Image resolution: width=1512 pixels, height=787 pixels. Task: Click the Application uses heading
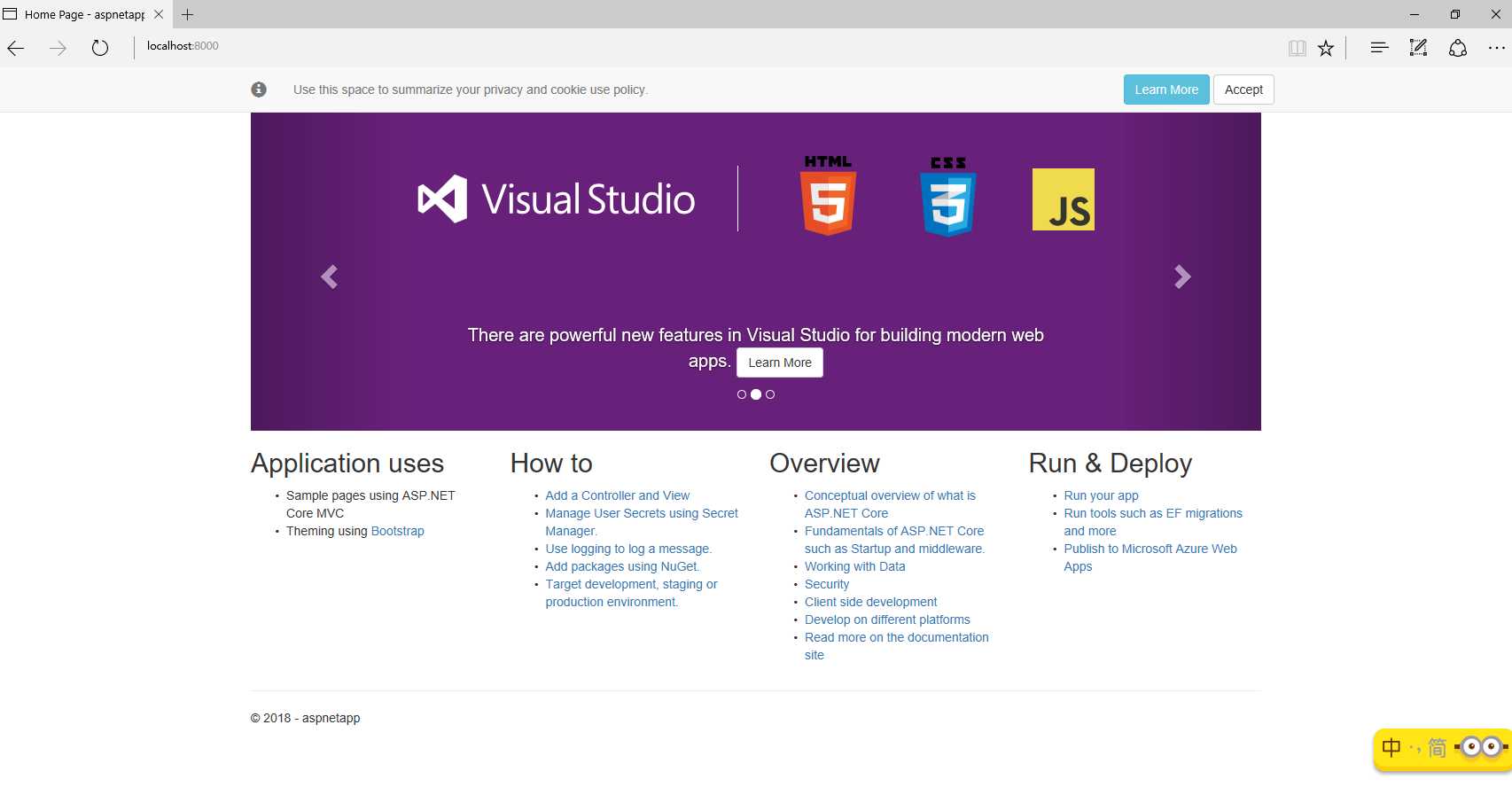tap(347, 464)
